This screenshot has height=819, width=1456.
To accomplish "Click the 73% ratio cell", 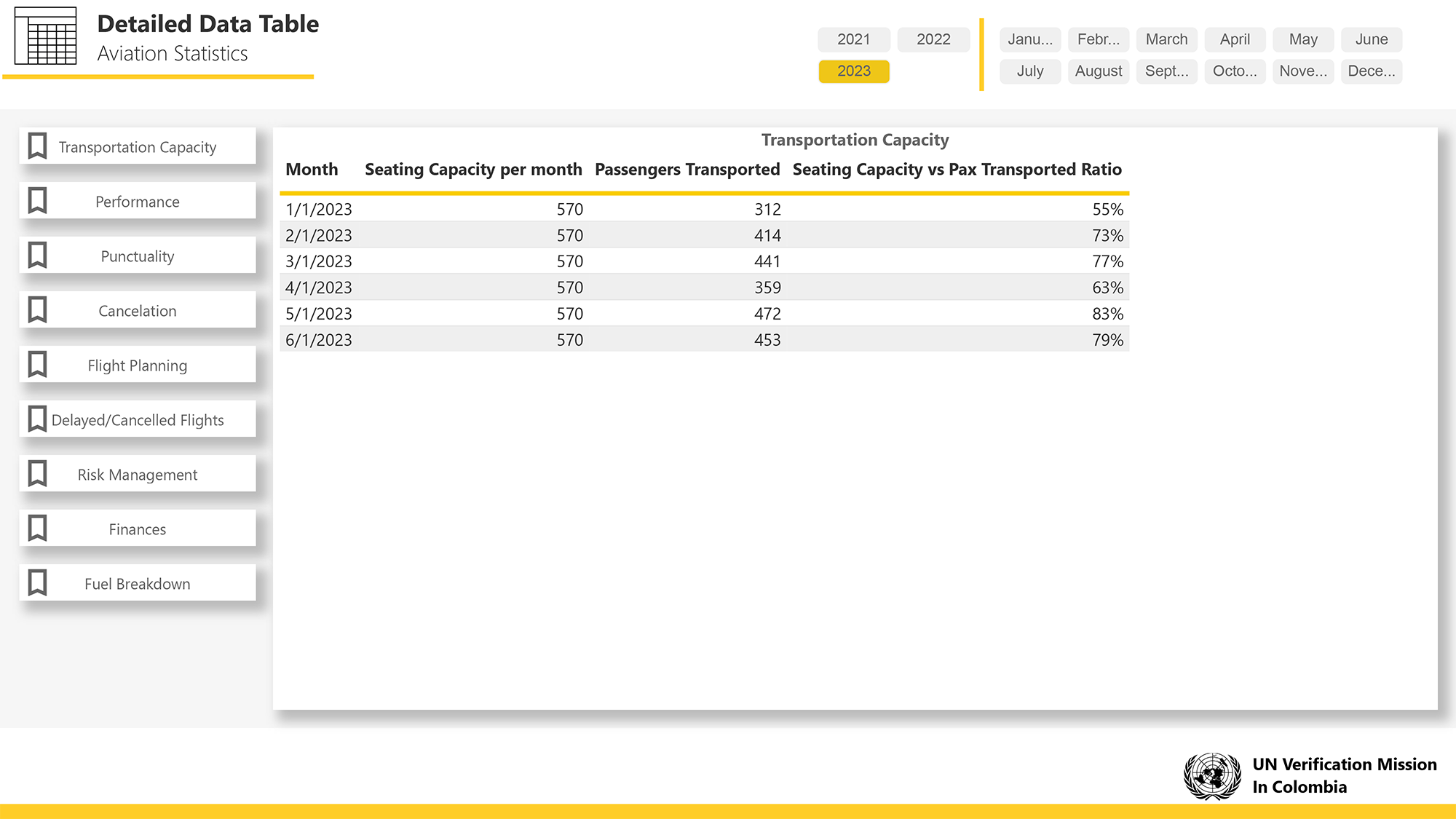I will [1107, 235].
